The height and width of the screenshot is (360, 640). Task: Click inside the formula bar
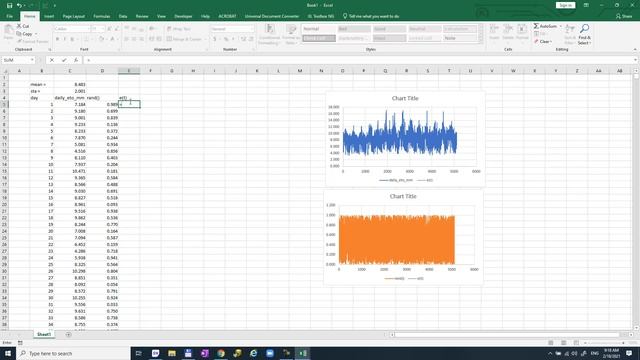pos(359,60)
